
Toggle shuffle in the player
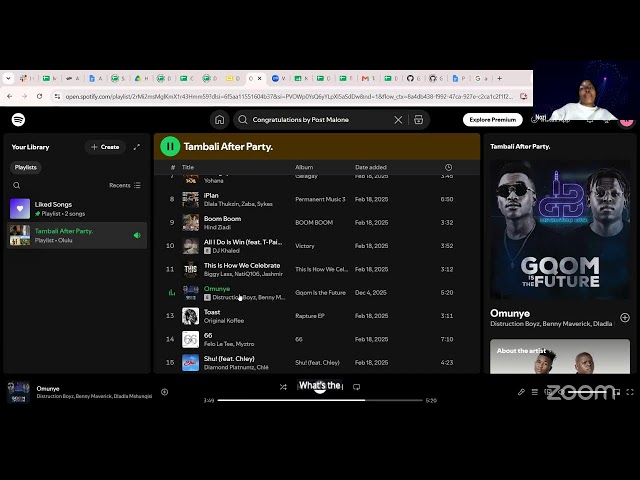(283, 387)
